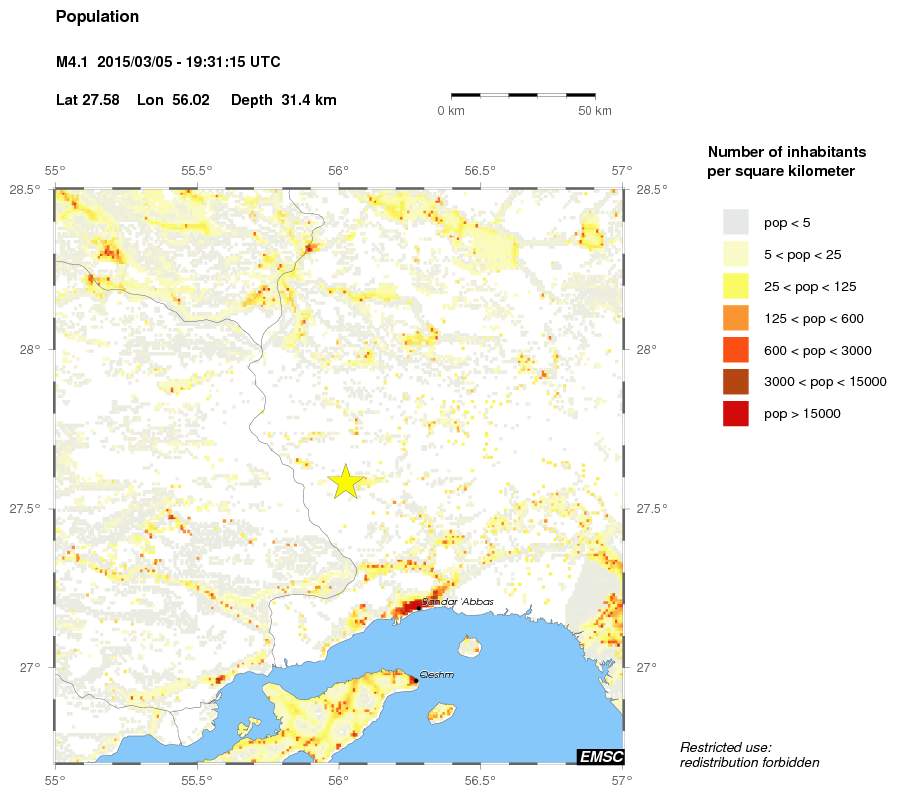This screenshot has width=897, height=795.
Task: Click the 'Population' title
Action: pyautogui.click(x=97, y=17)
